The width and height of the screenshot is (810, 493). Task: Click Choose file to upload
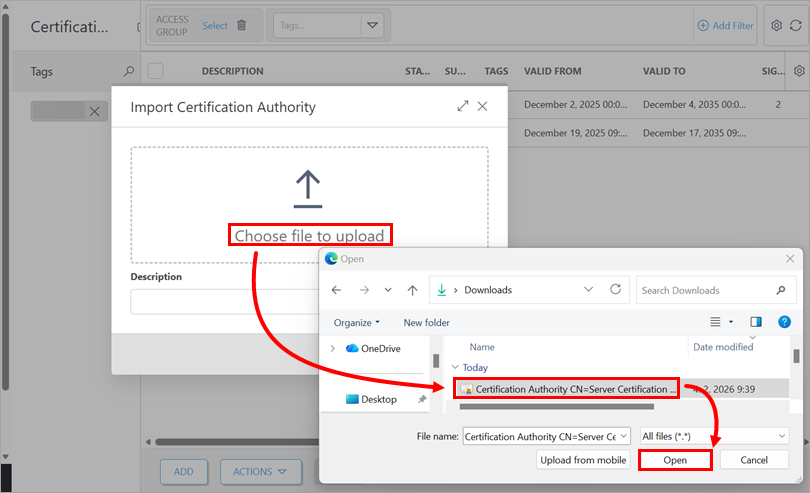tap(309, 236)
